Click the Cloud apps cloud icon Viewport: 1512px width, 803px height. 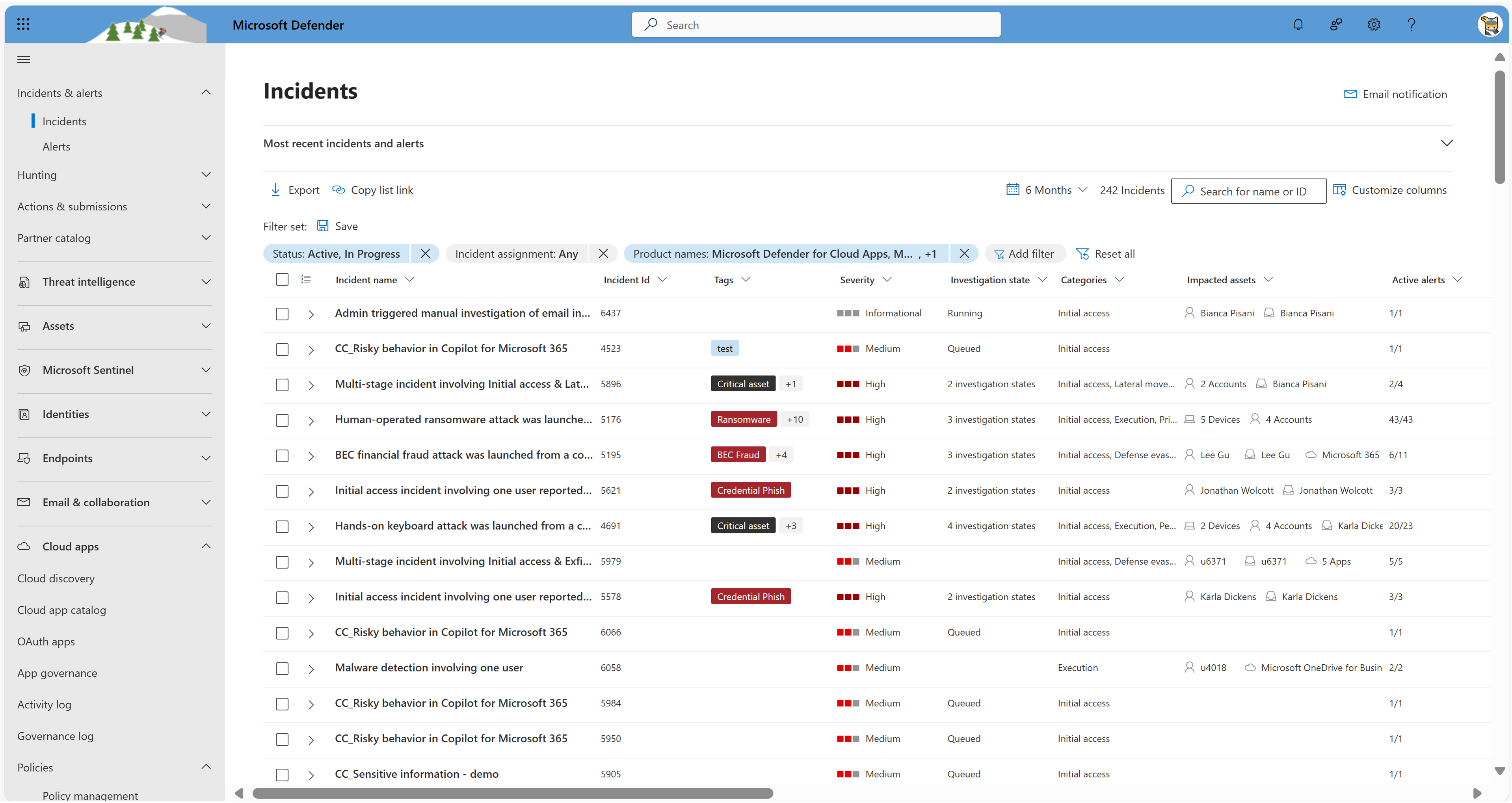click(x=24, y=546)
